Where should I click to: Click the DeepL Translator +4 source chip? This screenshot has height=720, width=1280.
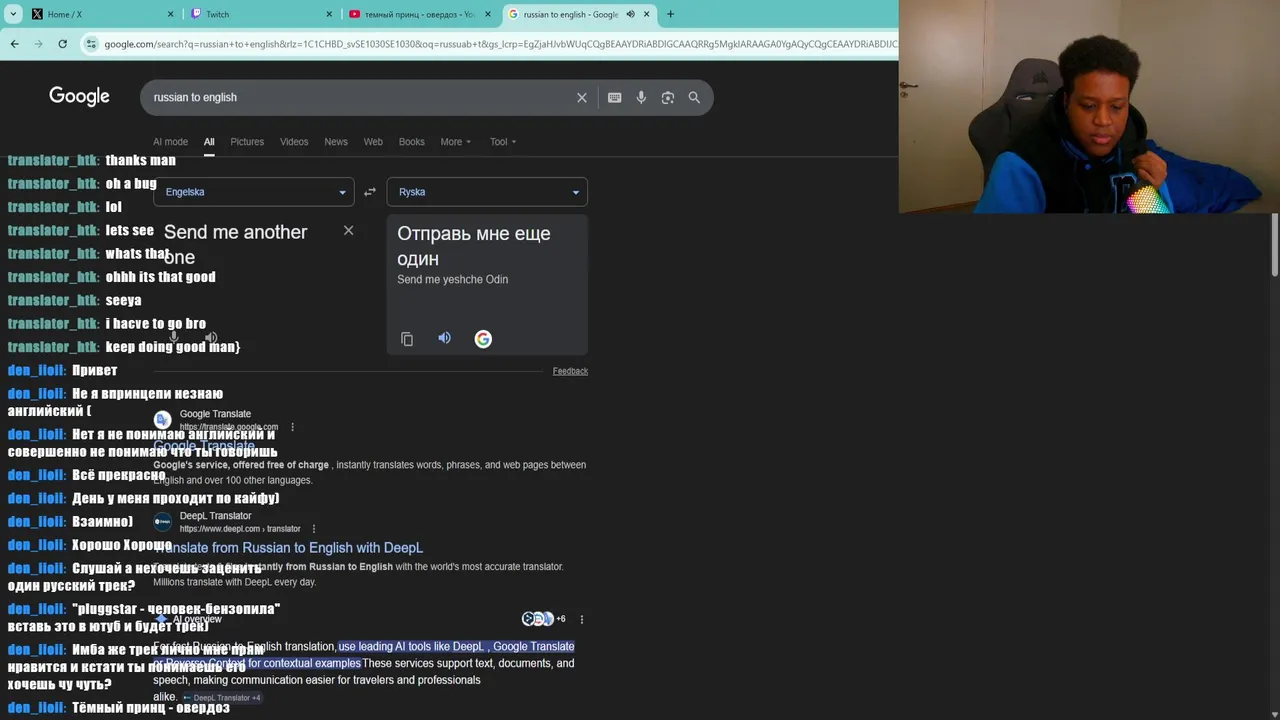click(x=221, y=698)
